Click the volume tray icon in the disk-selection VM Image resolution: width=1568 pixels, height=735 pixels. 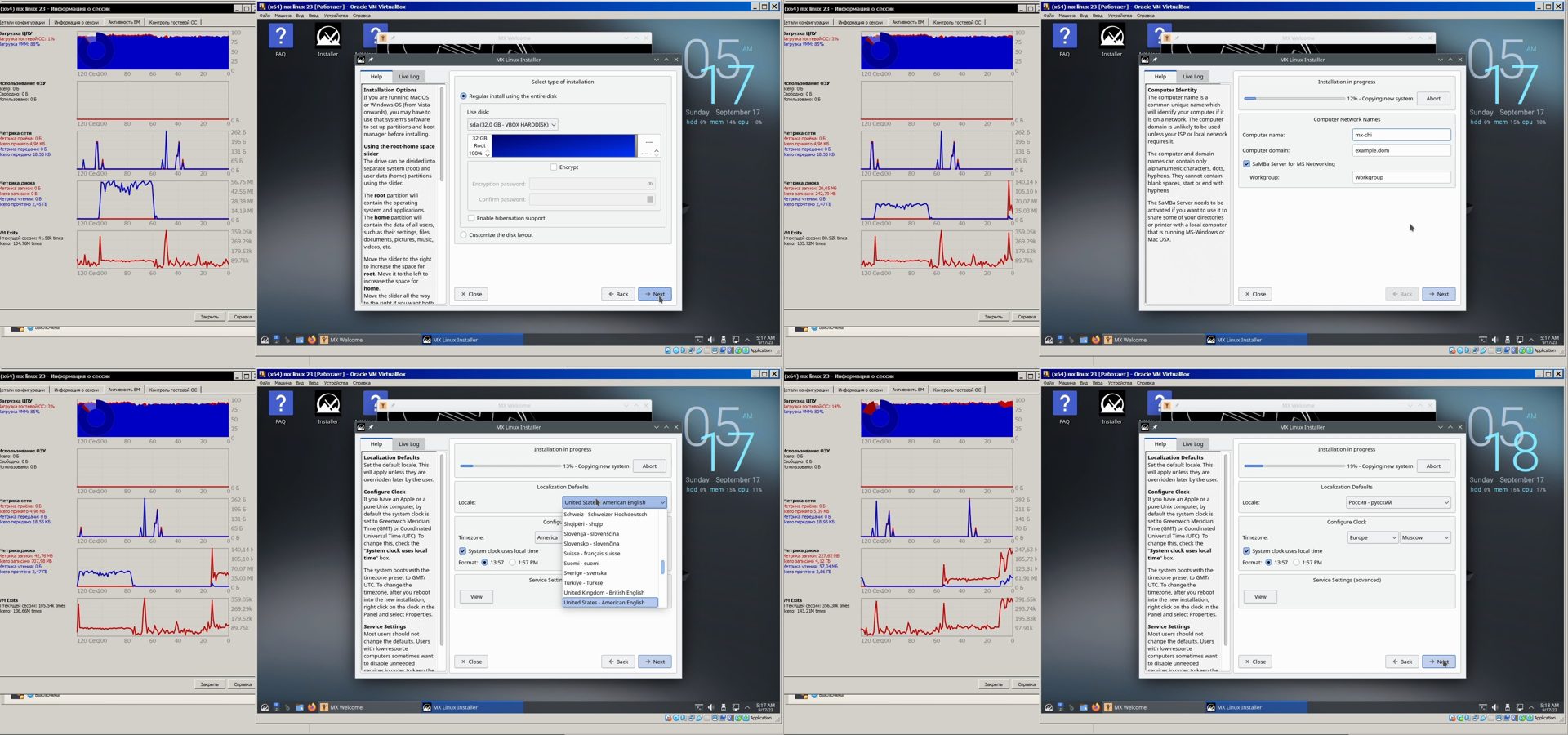pos(710,340)
